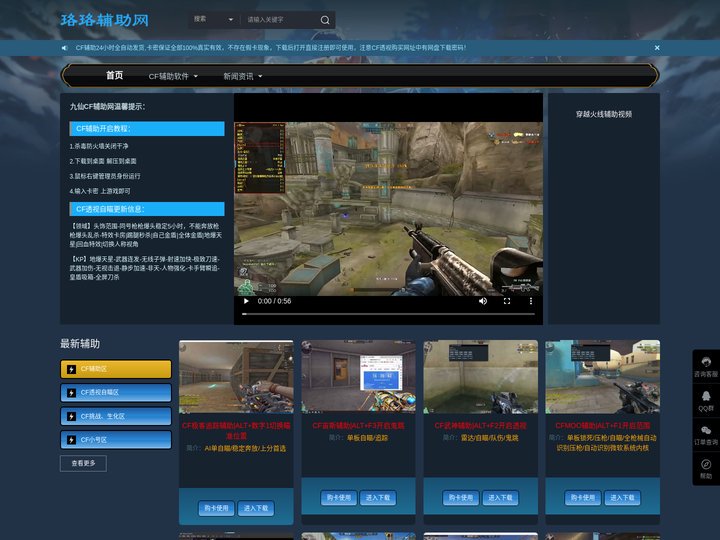Select the CF小号区 category

click(x=116, y=440)
